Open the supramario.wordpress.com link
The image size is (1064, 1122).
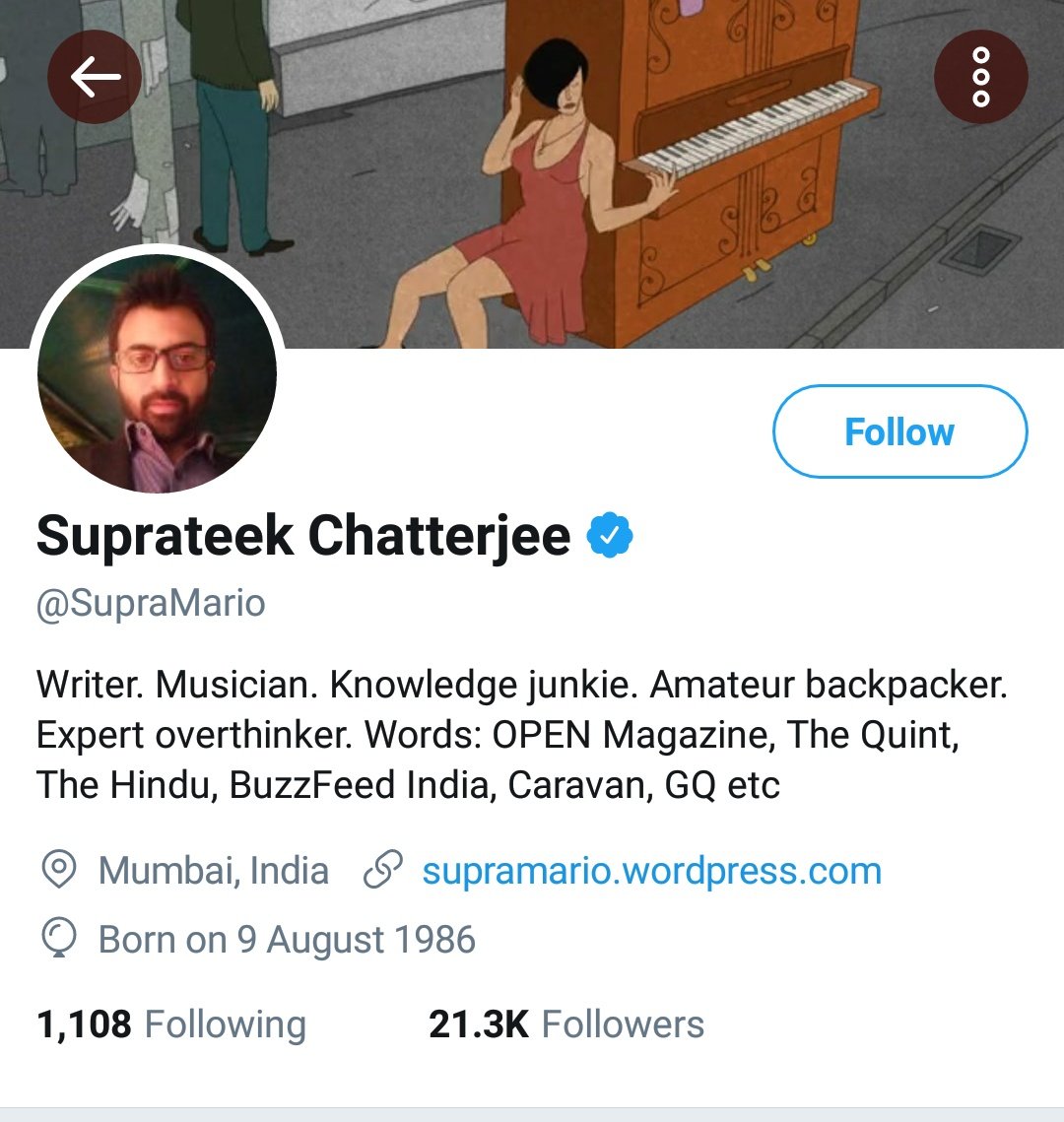[651, 871]
